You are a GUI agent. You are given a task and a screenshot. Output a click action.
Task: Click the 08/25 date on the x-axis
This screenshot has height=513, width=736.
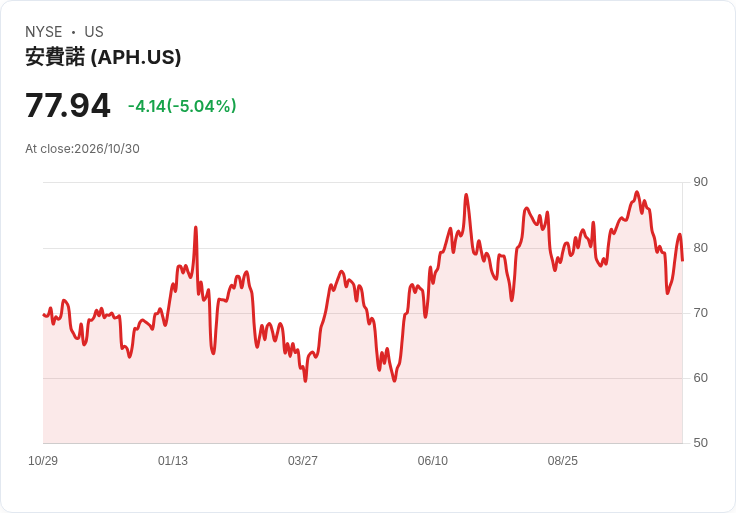tap(563, 461)
